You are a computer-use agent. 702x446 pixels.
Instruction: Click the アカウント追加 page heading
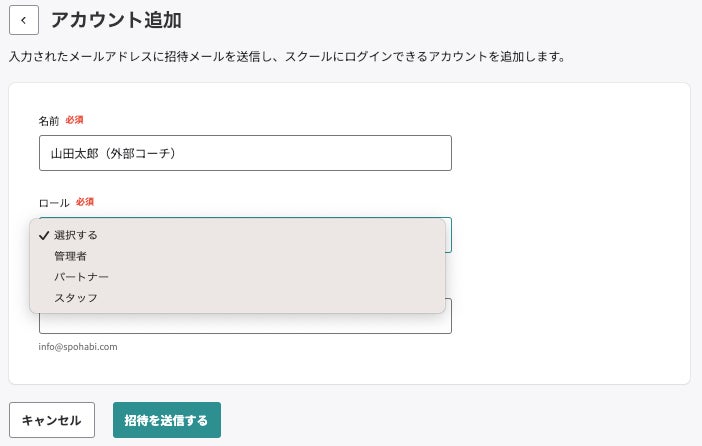(x=116, y=20)
